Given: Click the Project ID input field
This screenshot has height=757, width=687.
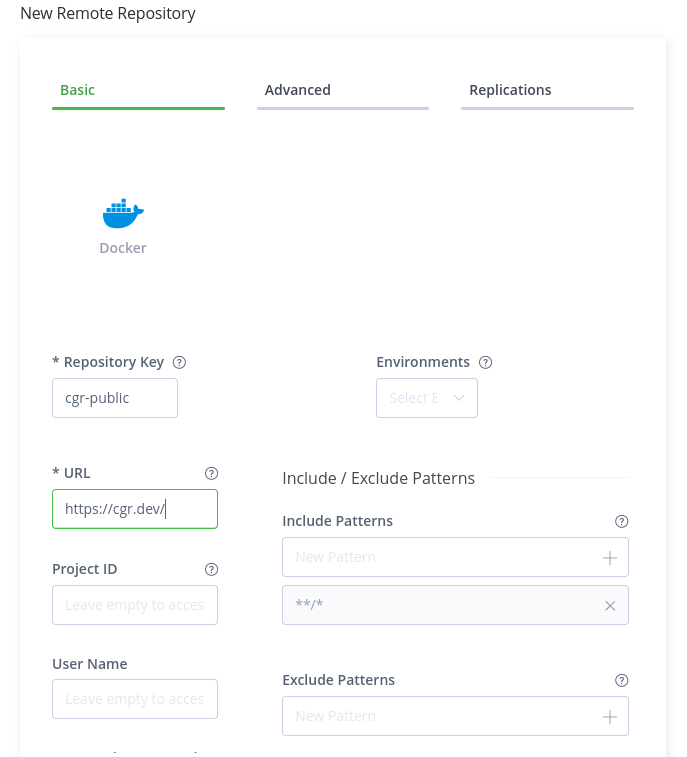Looking at the screenshot, I should point(135,605).
